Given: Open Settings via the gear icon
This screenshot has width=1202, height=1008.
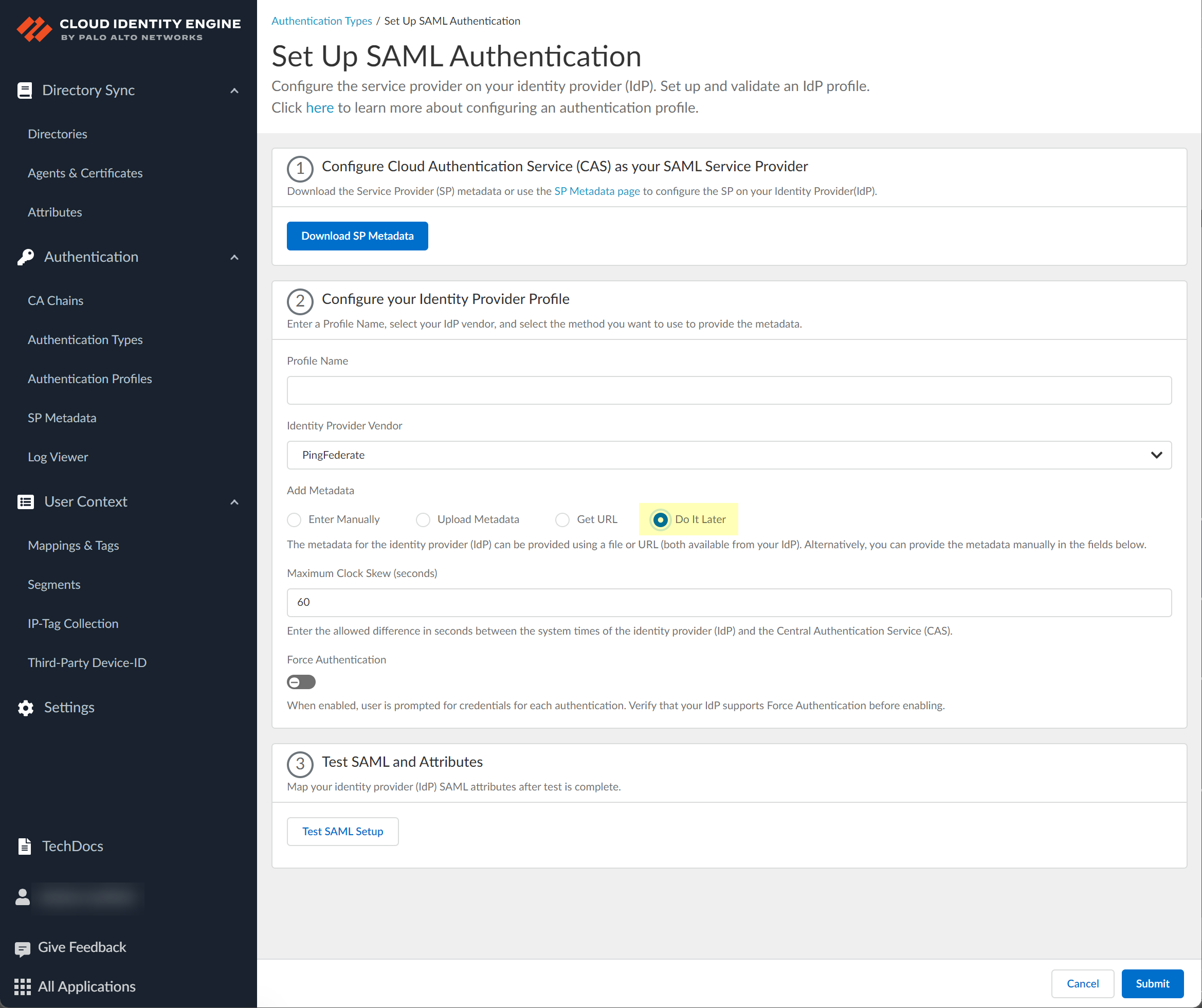Looking at the screenshot, I should 26,708.
